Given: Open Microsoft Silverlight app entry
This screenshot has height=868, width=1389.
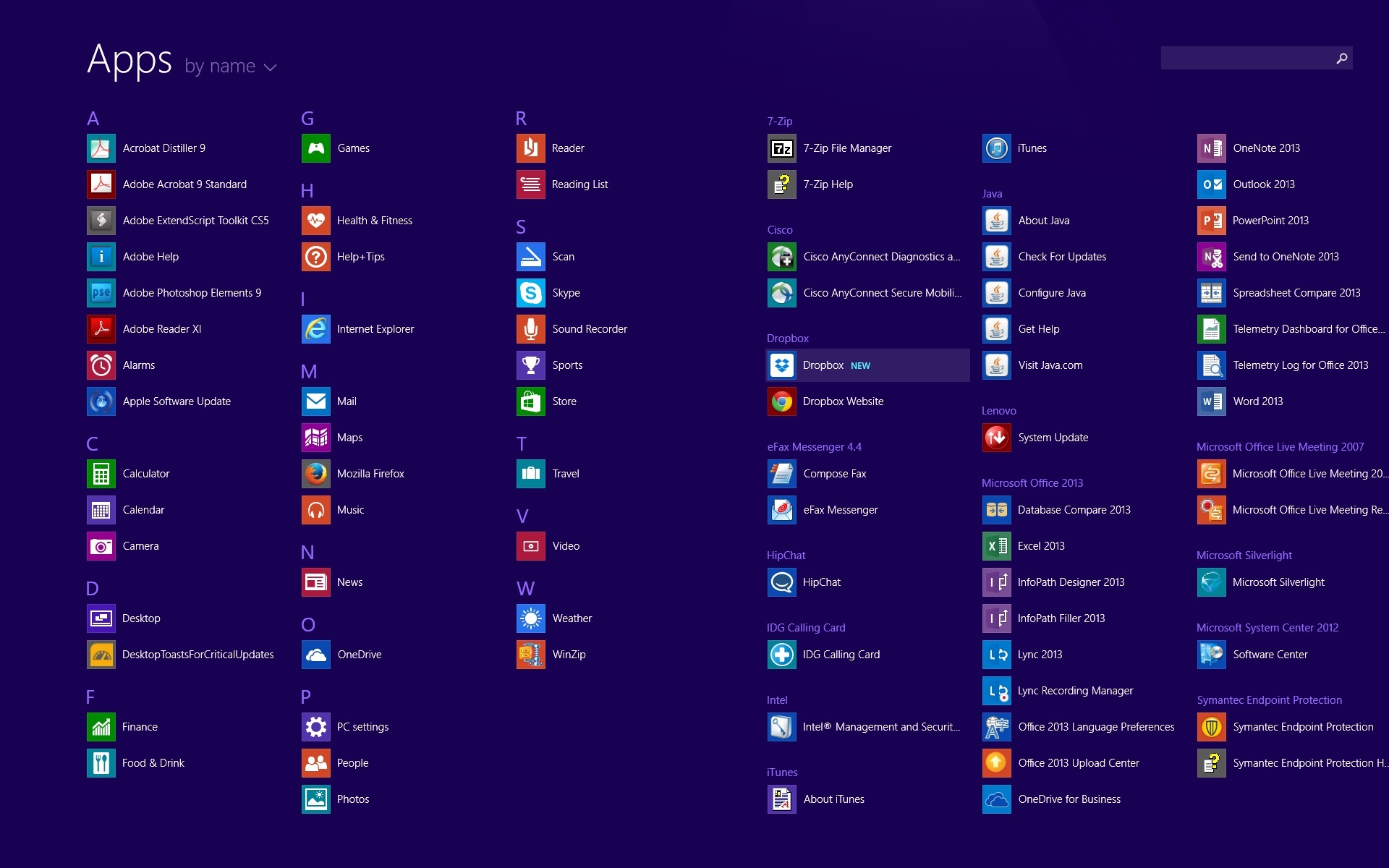Looking at the screenshot, I should coord(1262,582).
